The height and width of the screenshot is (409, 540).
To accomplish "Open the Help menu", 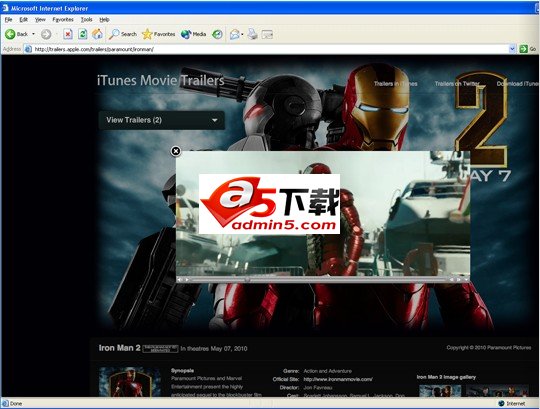I will 104,20.
